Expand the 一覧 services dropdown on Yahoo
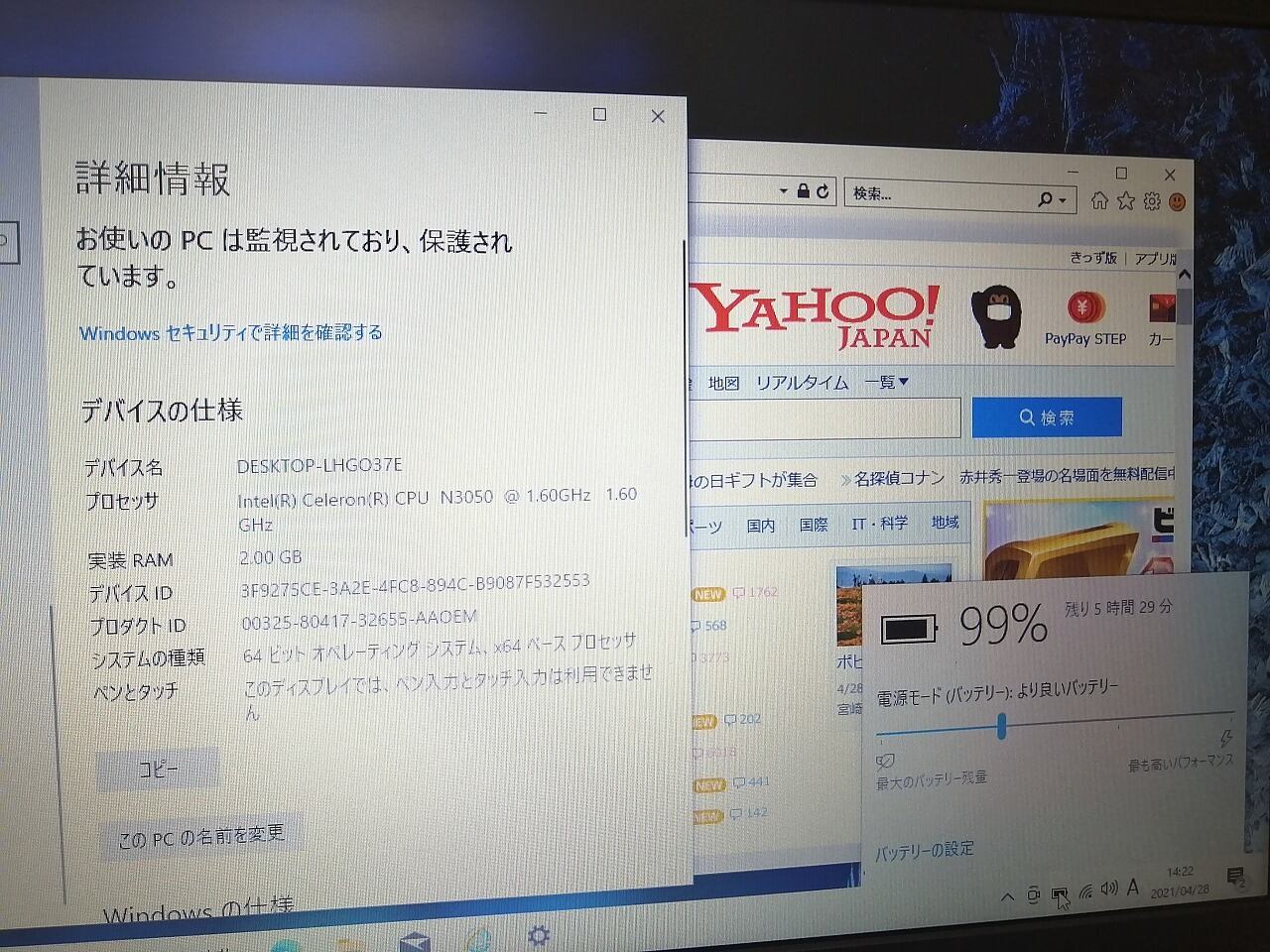 point(886,382)
